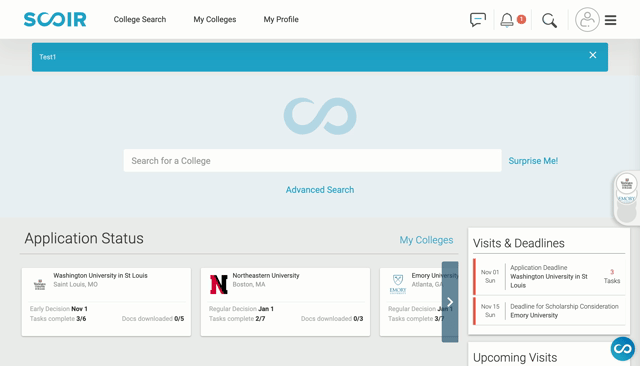Open the side college logos drawer

[x=627, y=198]
